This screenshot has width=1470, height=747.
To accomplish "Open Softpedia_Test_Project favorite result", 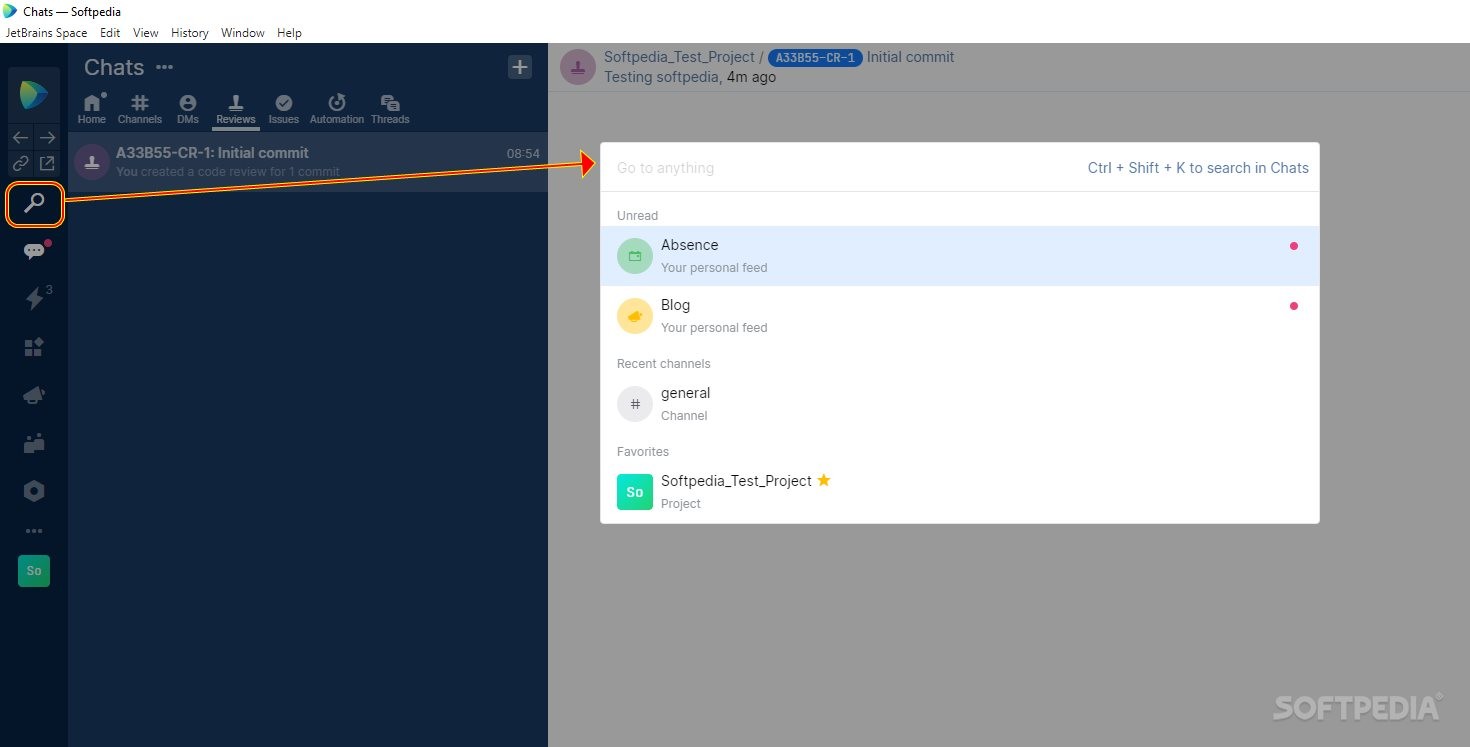I will tap(960, 492).
